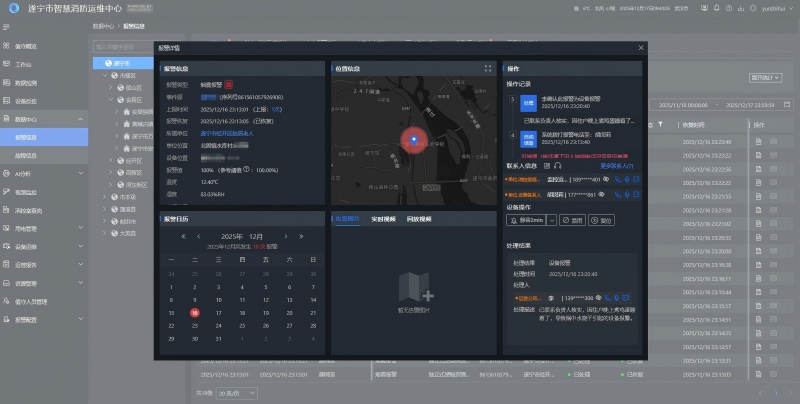
Task: Click the 禁用 disable device button
Action: (x=571, y=219)
